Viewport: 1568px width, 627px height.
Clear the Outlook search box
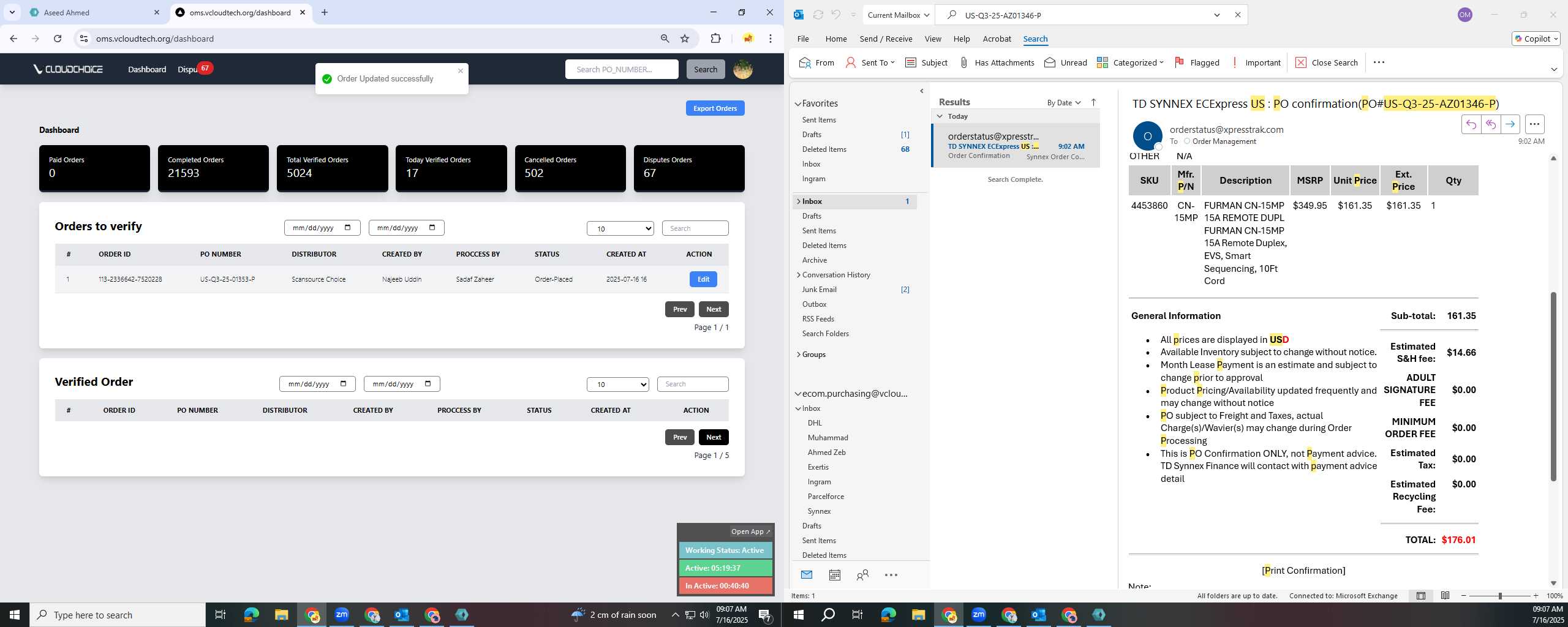click(1237, 15)
